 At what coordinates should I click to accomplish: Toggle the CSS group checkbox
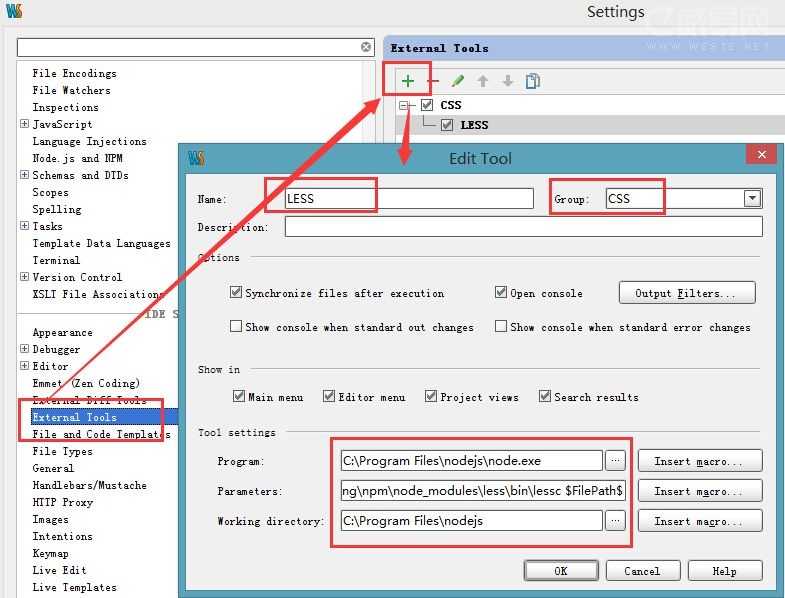427,105
